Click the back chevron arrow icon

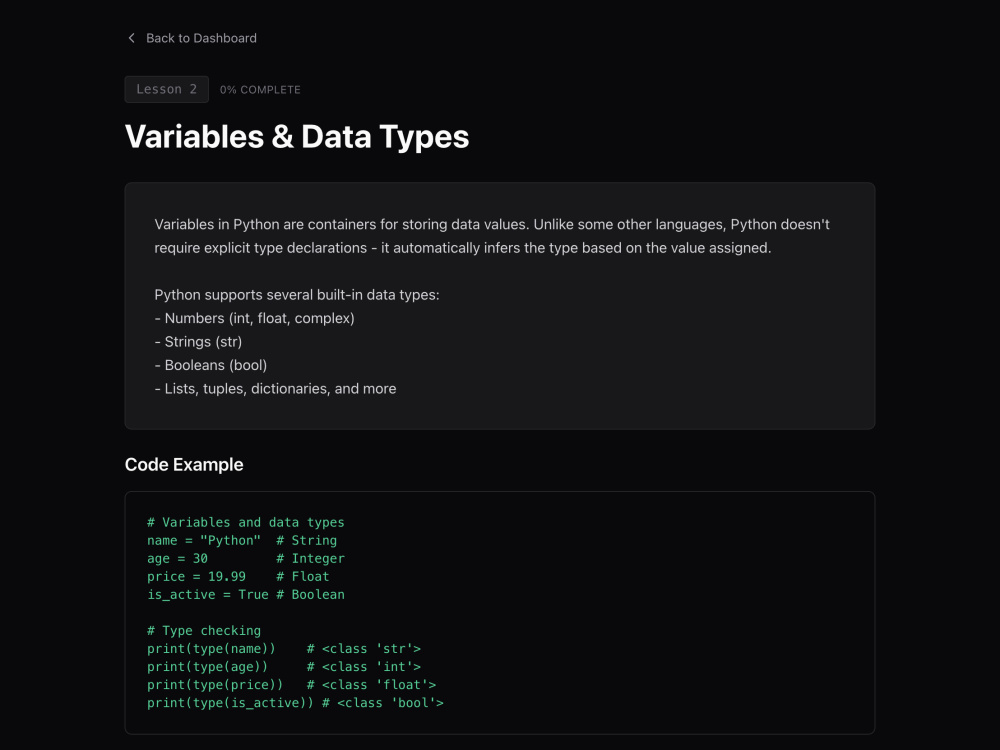click(x=131, y=38)
